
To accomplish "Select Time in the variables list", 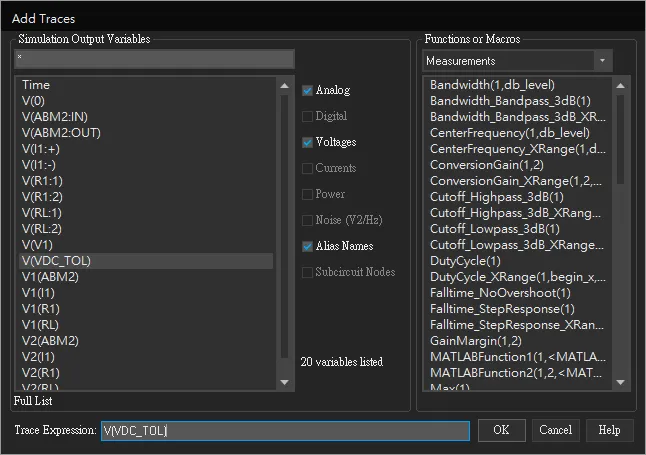I will pos(36,85).
